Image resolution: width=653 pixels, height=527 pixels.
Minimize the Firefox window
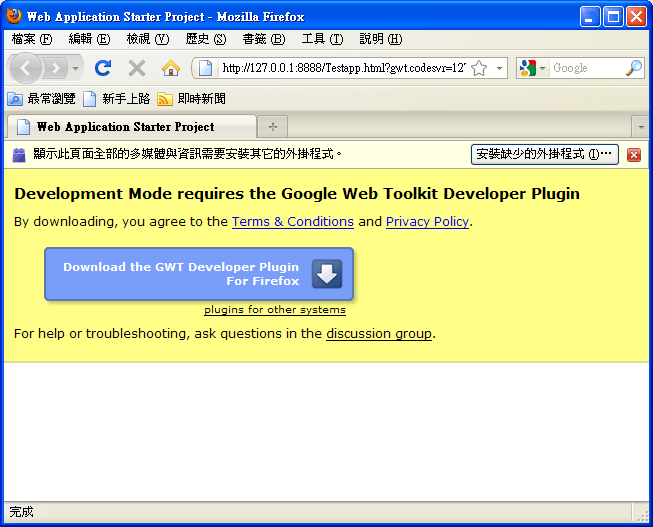point(590,17)
